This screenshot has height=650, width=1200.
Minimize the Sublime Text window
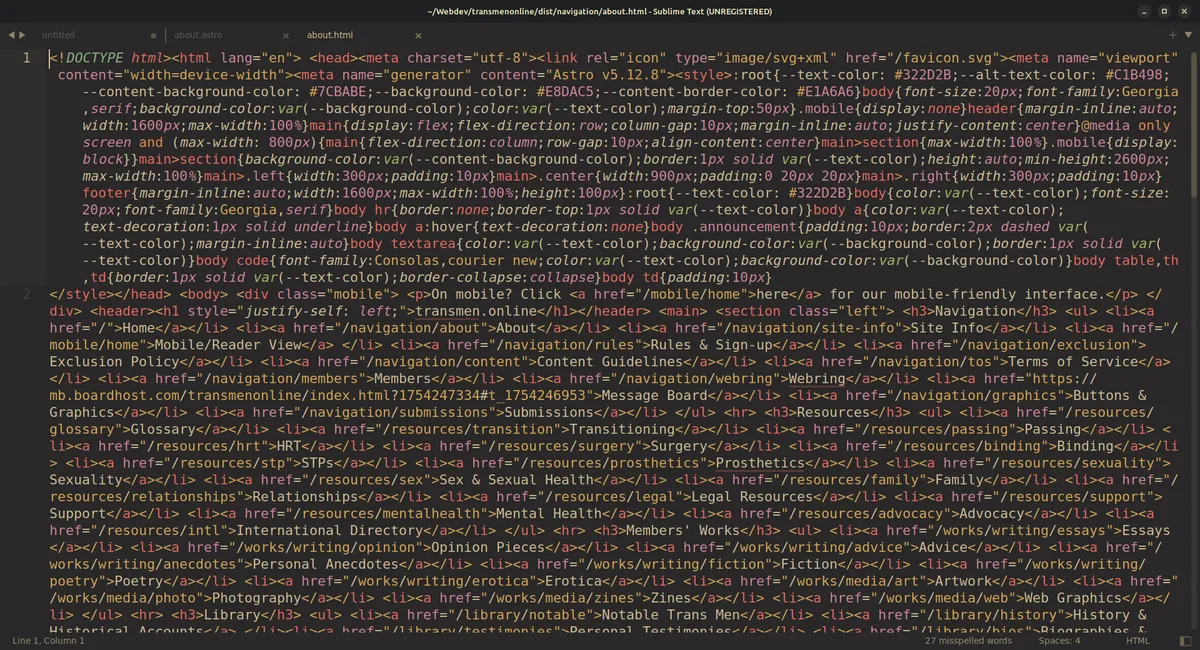pos(1146,11)
